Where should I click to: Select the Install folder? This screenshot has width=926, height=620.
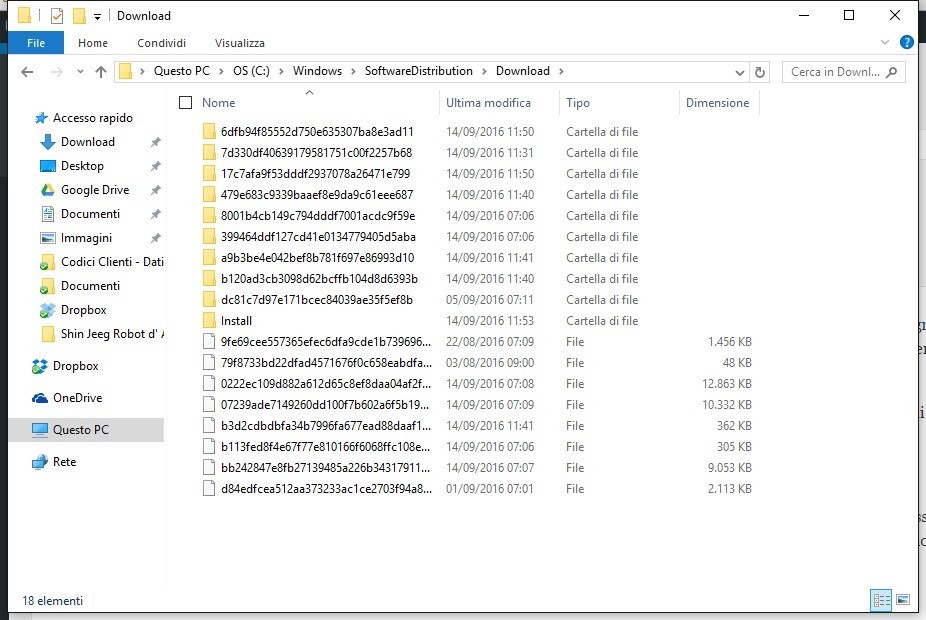click(x=236, y=321)
